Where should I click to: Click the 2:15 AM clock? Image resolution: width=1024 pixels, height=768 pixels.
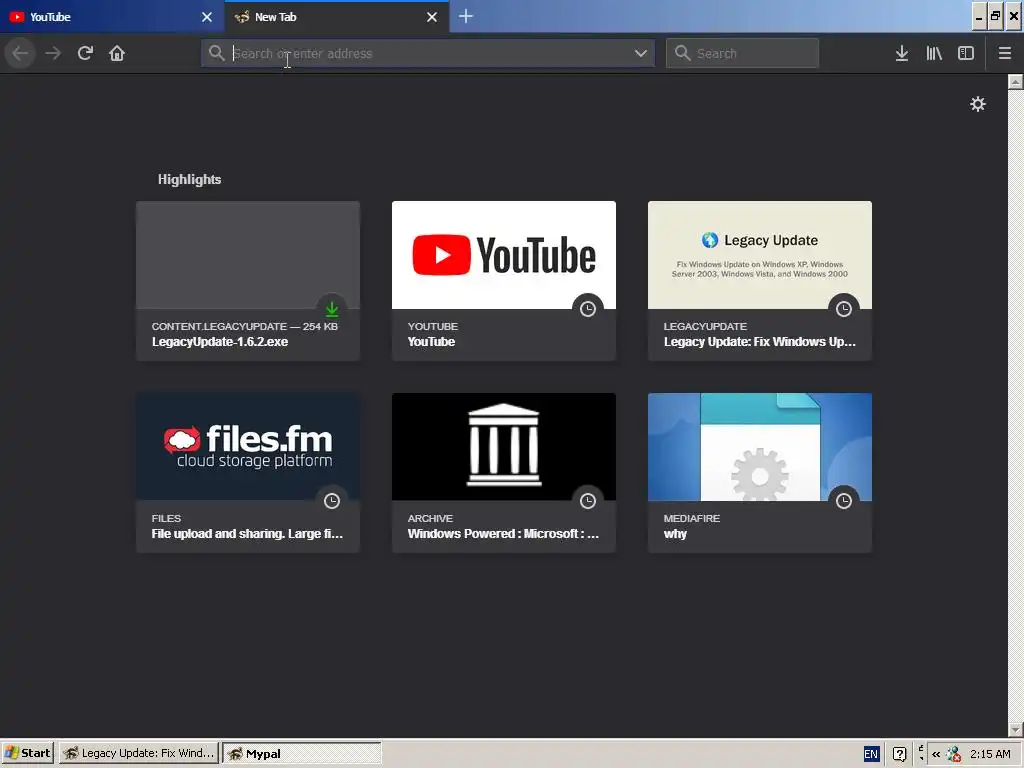point(990,754)
